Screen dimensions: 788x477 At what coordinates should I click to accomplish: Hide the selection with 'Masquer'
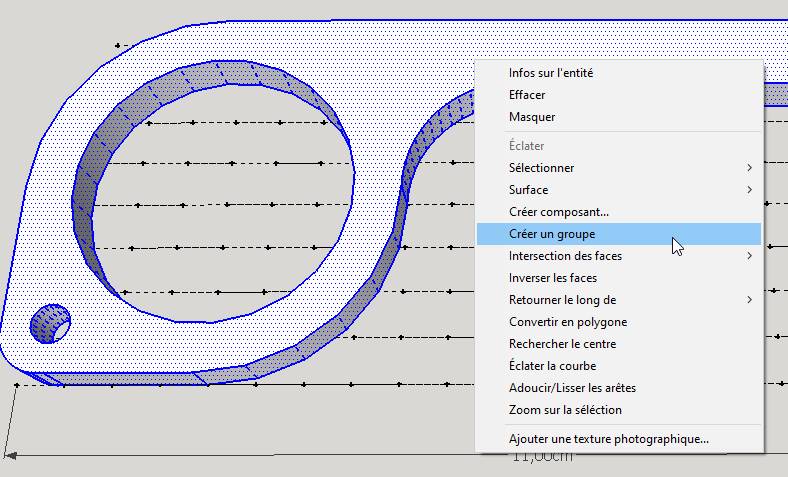tap(531, 117)
